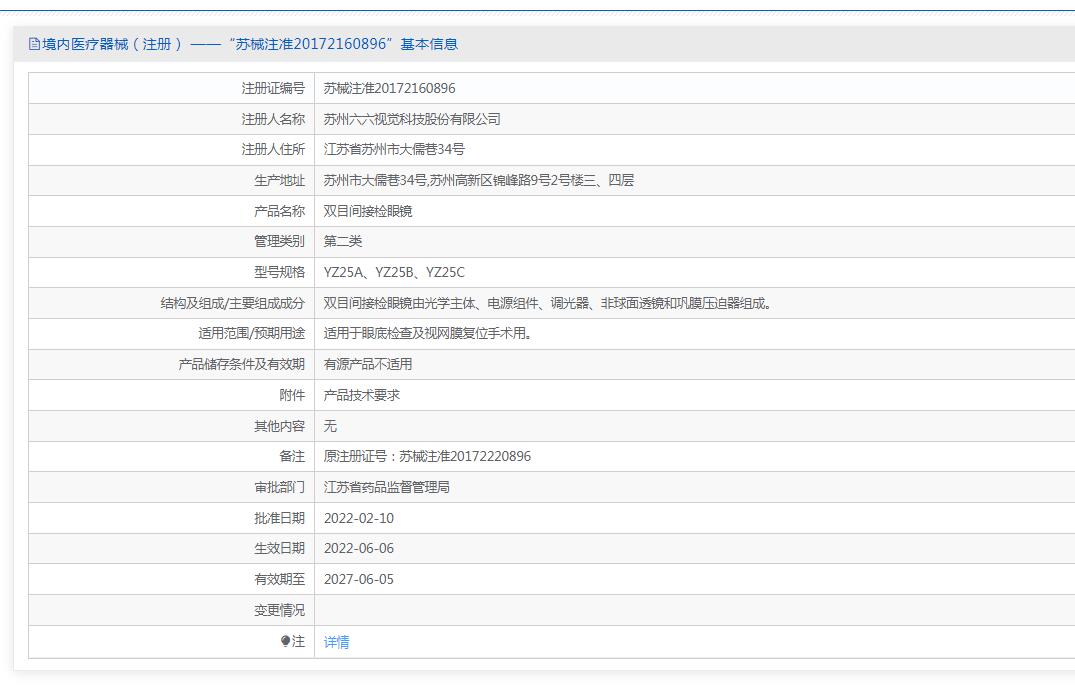Click the registrant address 江苏省苏州市大儒巷34号
The image size is (1075, 689).
click(x=394, y=149)
